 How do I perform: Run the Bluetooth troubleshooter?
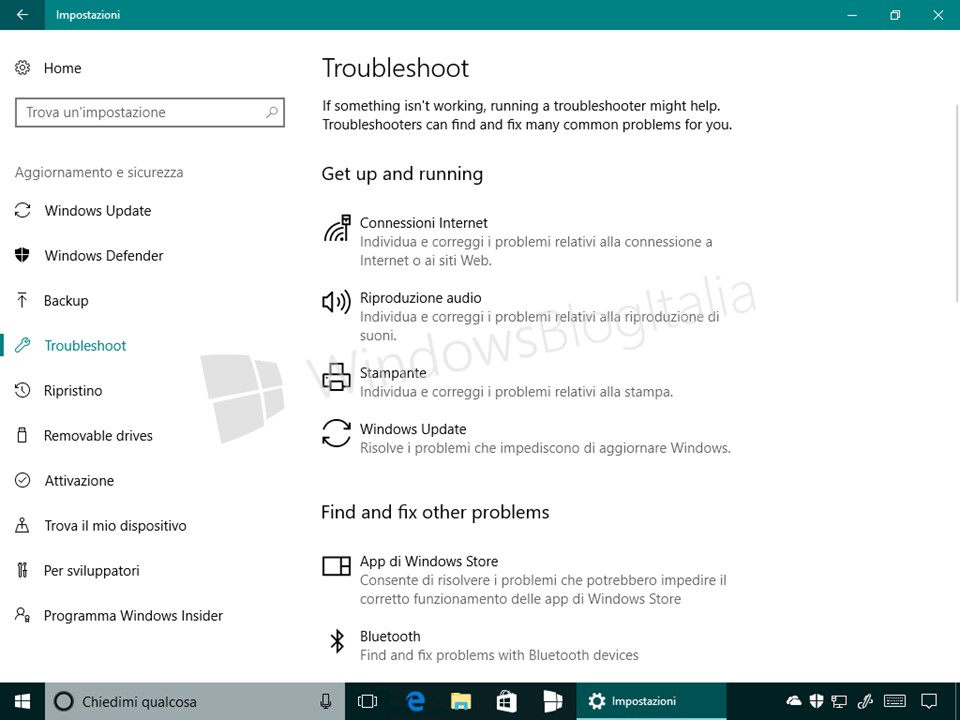click(527, 645)
